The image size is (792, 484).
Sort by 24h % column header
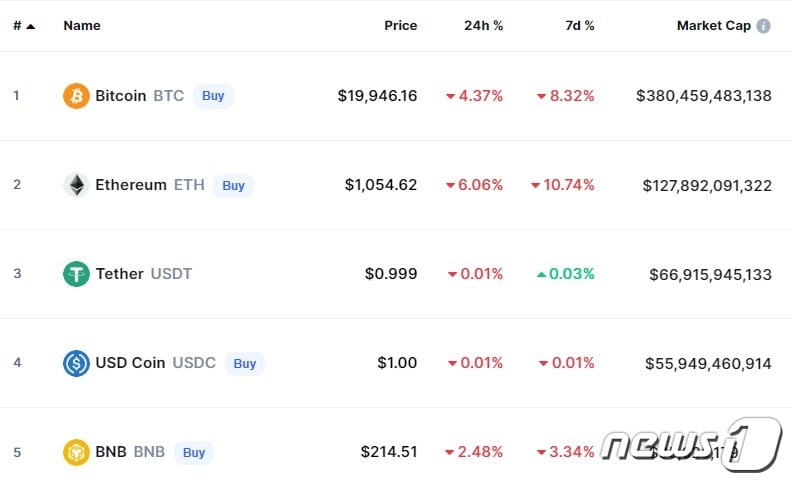483,26
